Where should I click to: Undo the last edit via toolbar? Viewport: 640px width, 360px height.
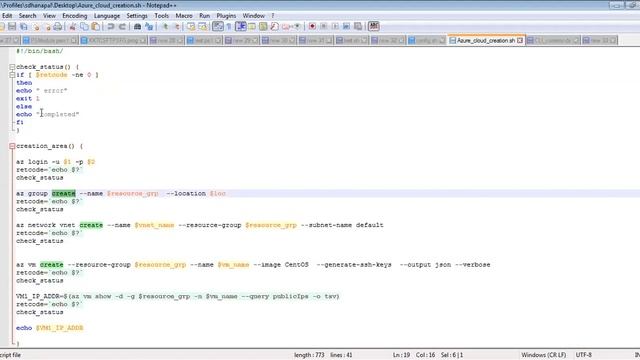tap(111, 27)
